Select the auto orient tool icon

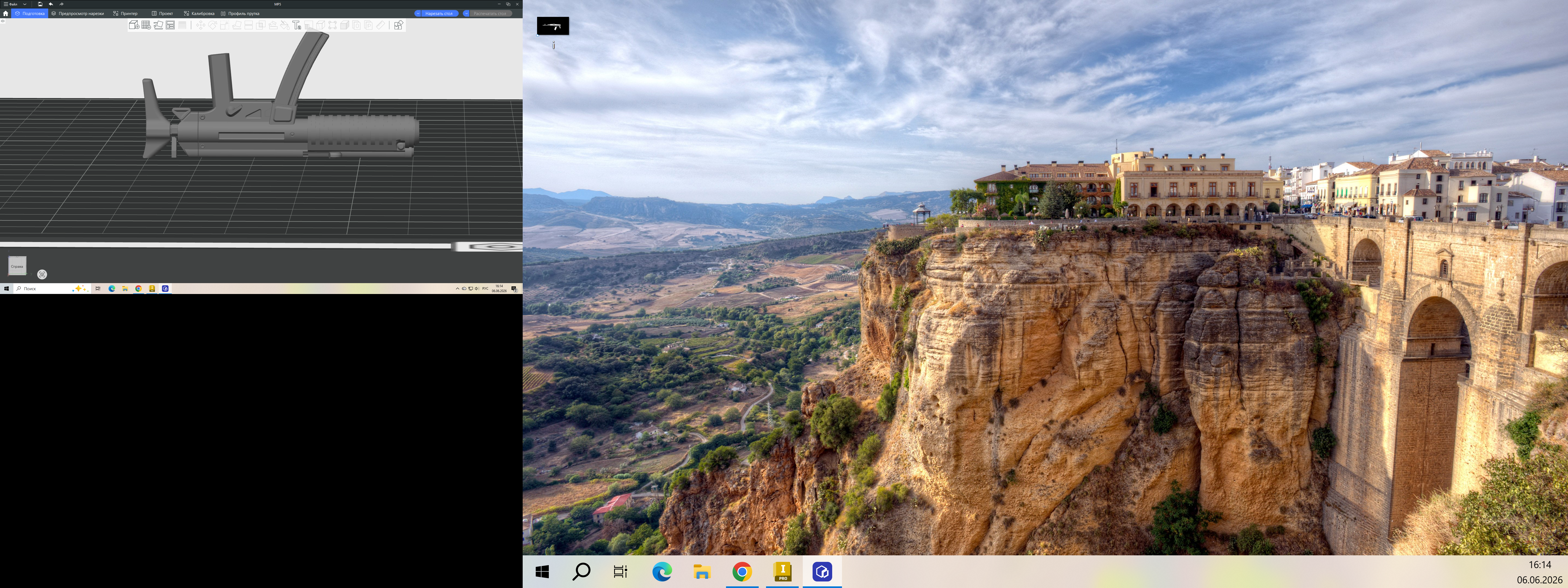(x=158, y=25)
